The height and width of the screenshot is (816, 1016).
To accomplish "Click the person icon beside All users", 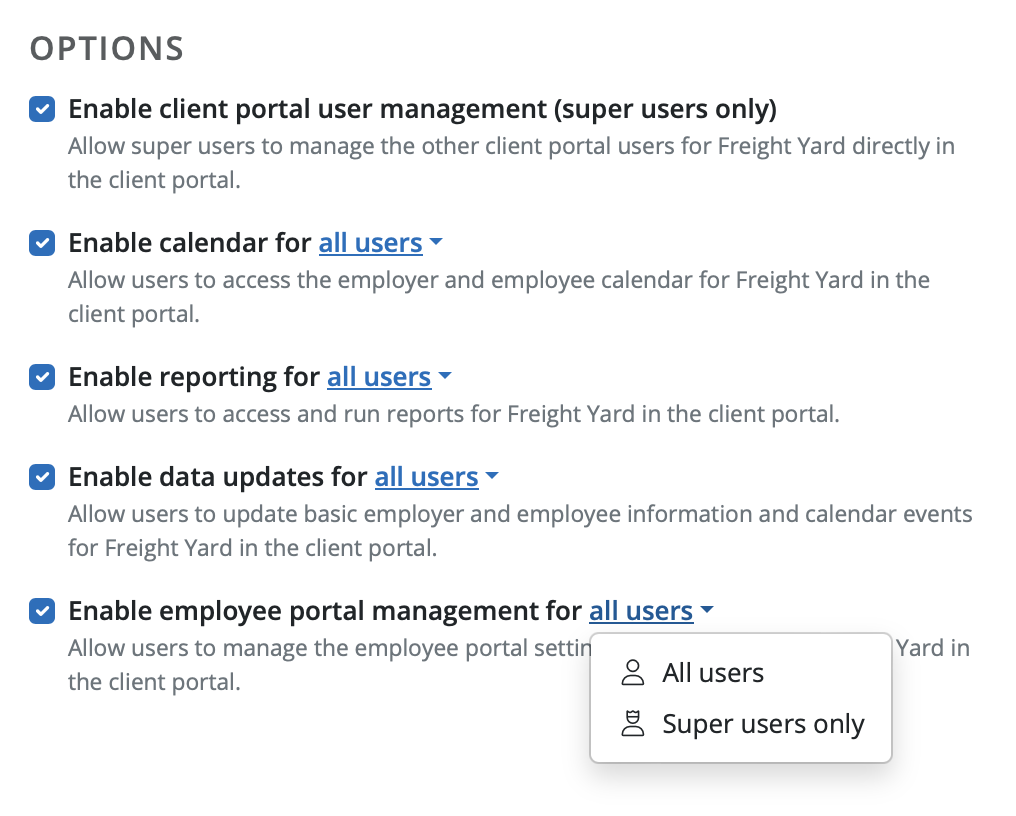I will pos(633,673).
